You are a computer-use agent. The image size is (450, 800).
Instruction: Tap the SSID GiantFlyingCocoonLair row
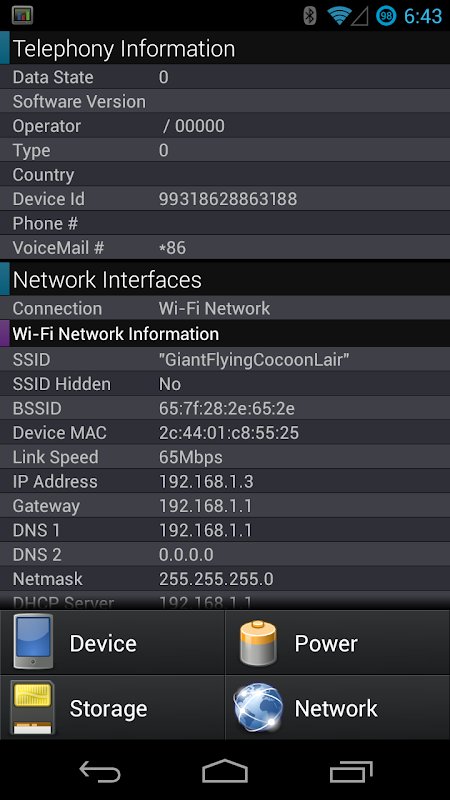tap(225, 359)
